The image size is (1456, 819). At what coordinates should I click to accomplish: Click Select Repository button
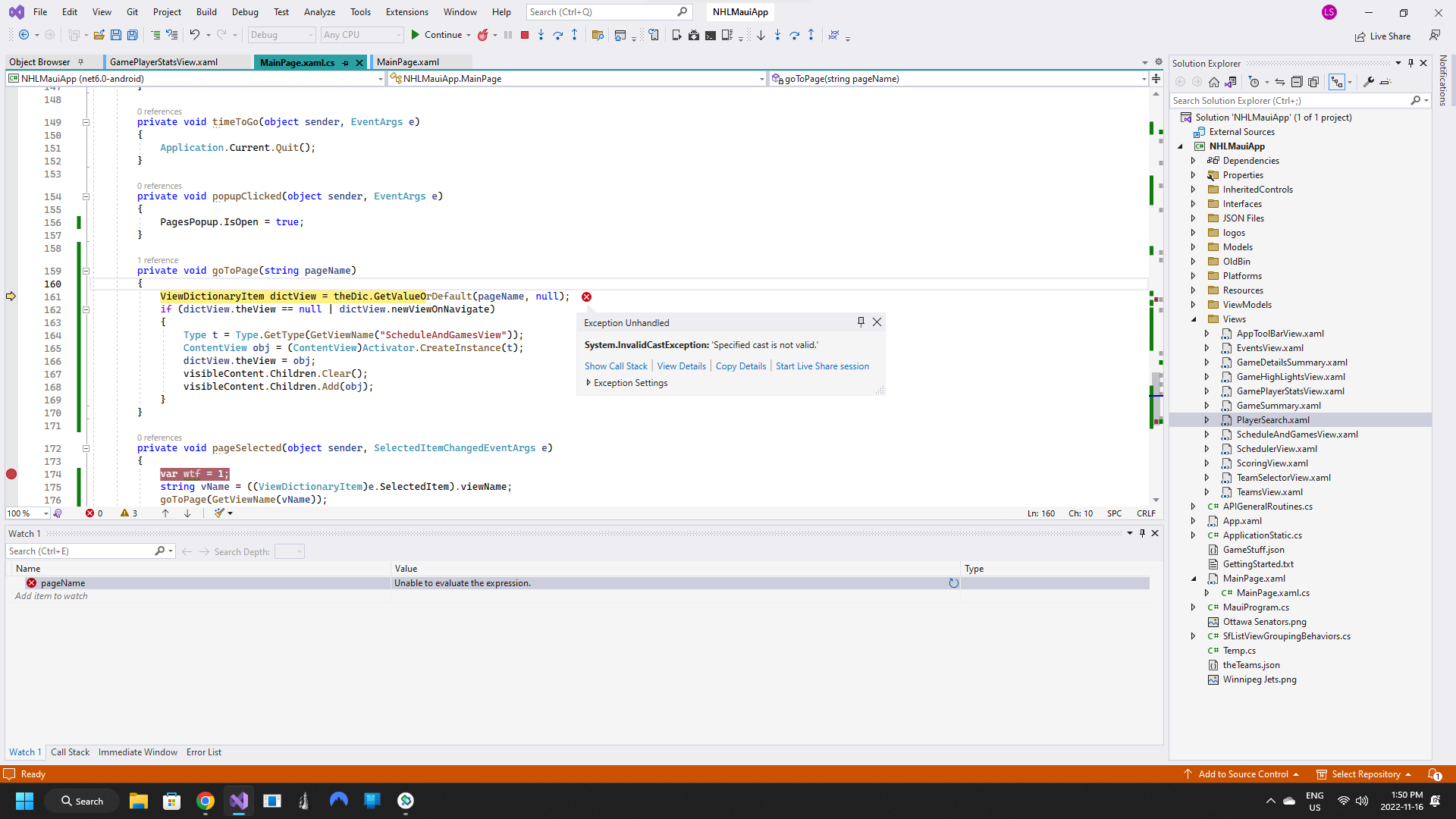pos(1364,774)
